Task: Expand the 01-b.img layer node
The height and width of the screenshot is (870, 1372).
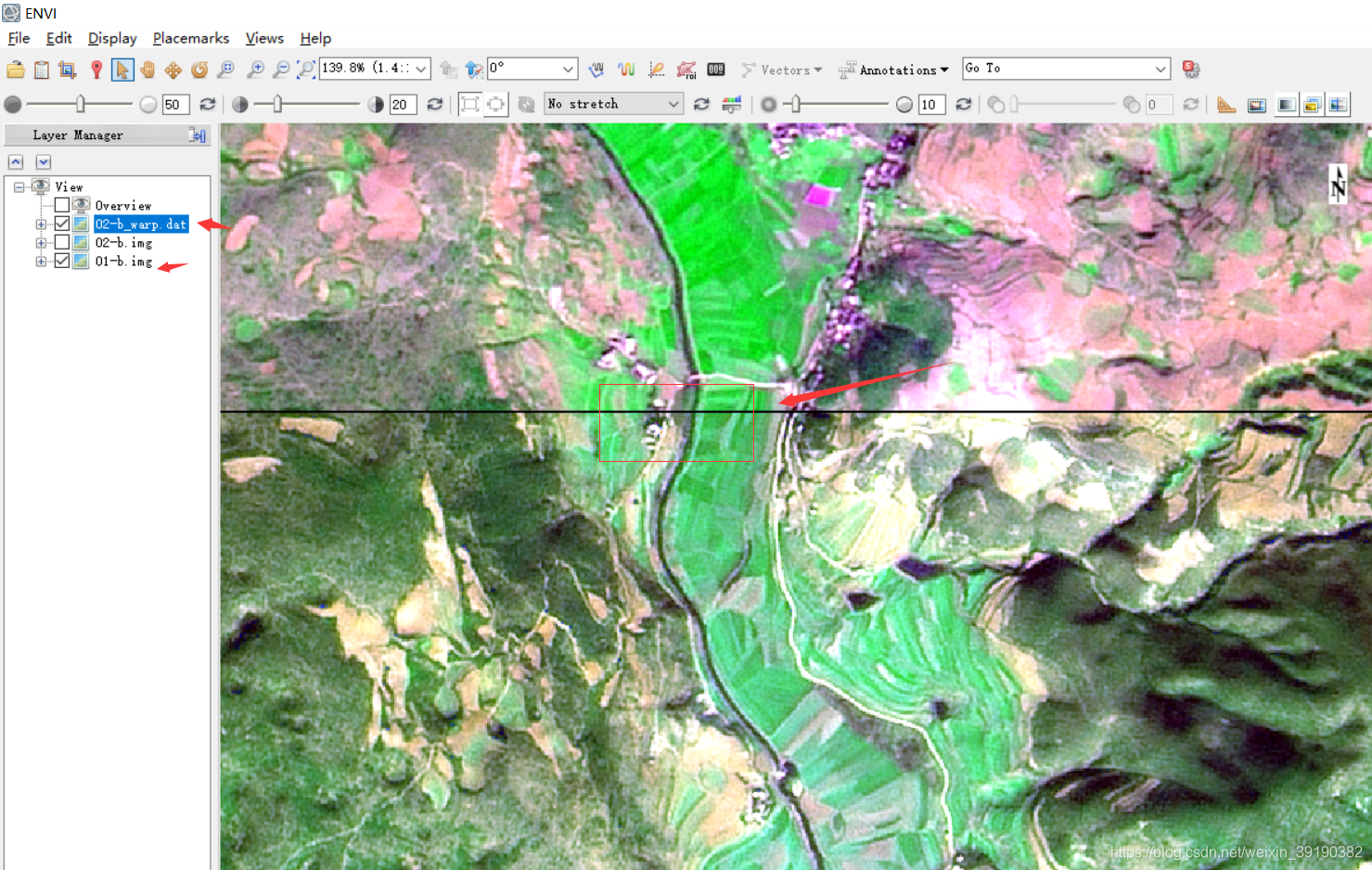Action: 41,262
